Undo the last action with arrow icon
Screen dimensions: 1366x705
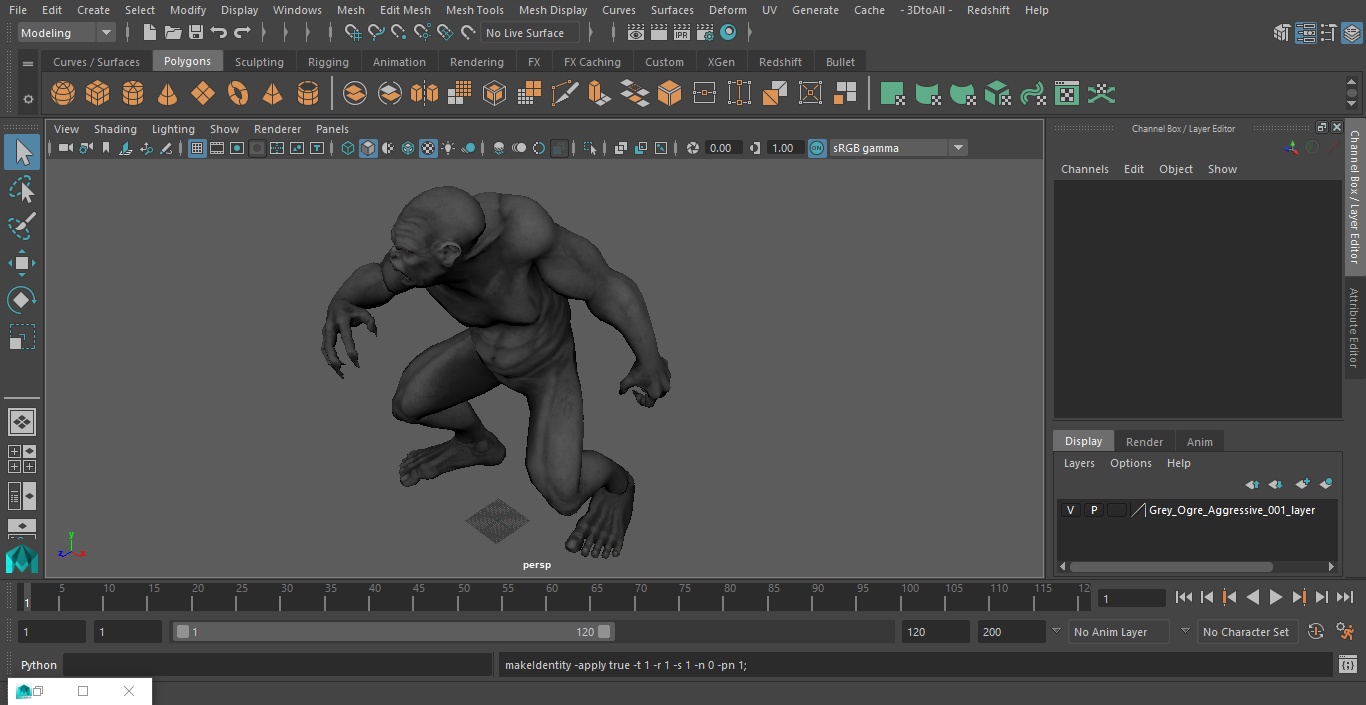(x=219, y=33)
